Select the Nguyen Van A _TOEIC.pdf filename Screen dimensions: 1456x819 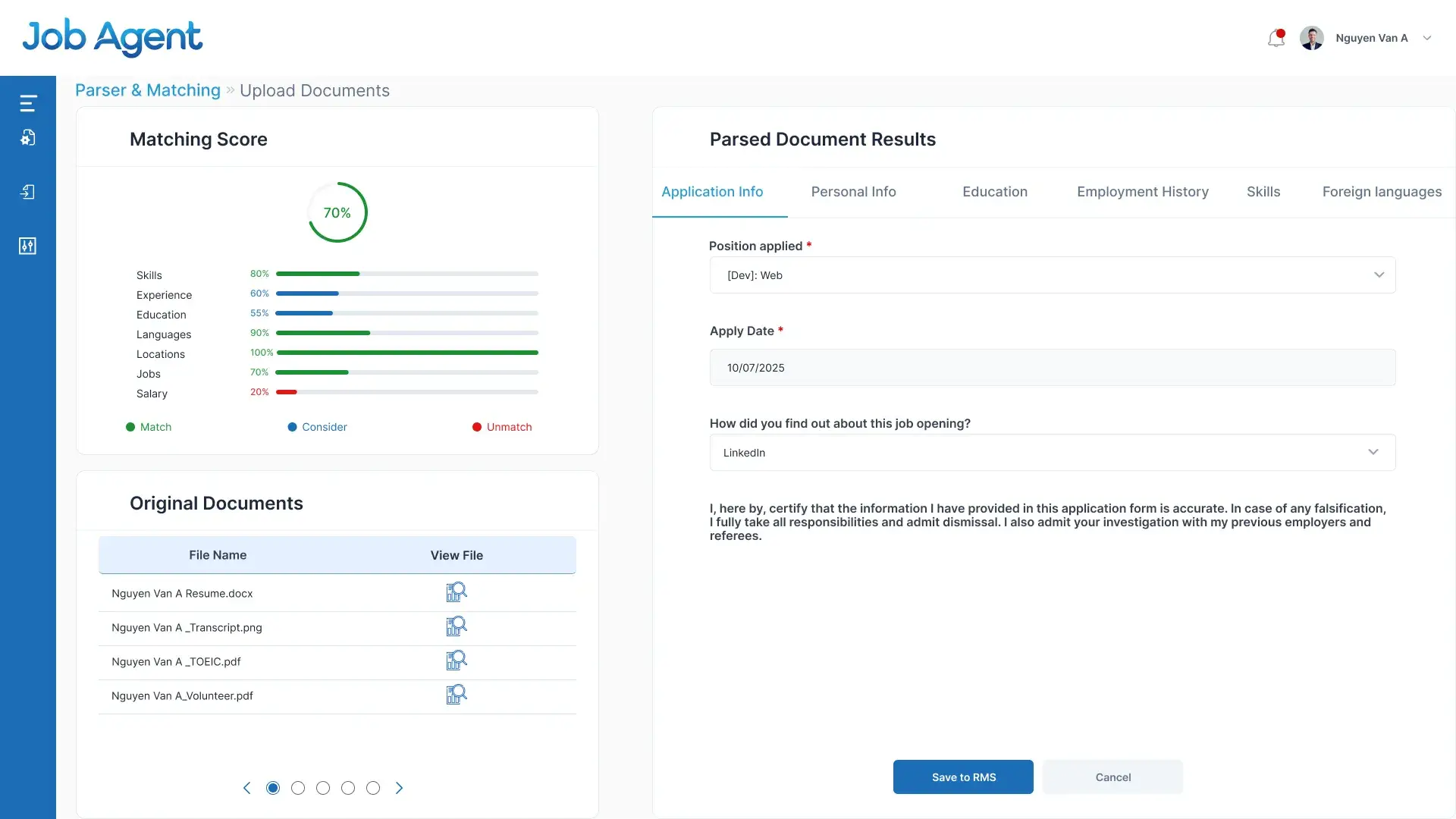[x=176, y=662]
